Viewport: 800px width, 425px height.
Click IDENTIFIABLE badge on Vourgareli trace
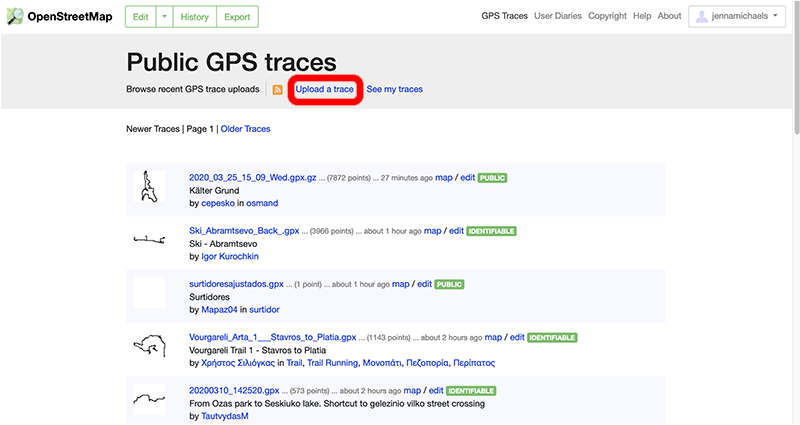pyautogui.click(x=552, y=337)
